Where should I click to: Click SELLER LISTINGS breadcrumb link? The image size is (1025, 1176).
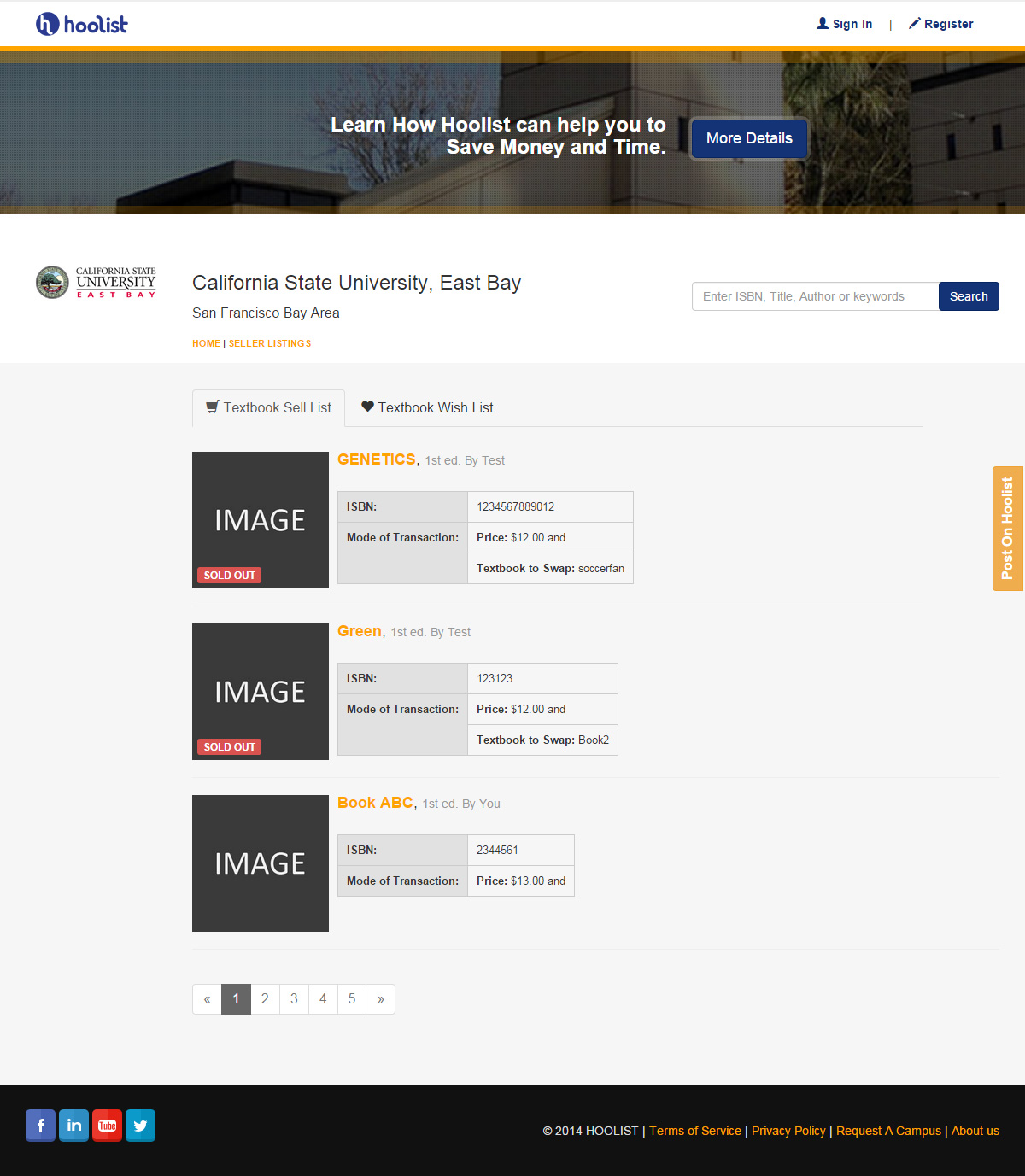tap(270, 343)
